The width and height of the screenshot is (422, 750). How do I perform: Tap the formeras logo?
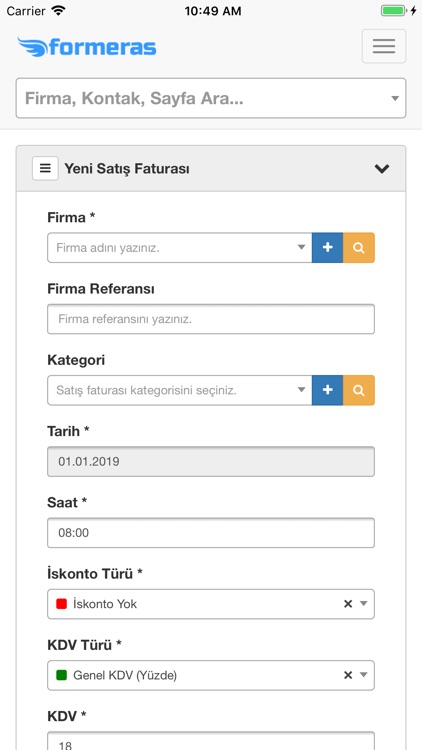pos(87,47)
